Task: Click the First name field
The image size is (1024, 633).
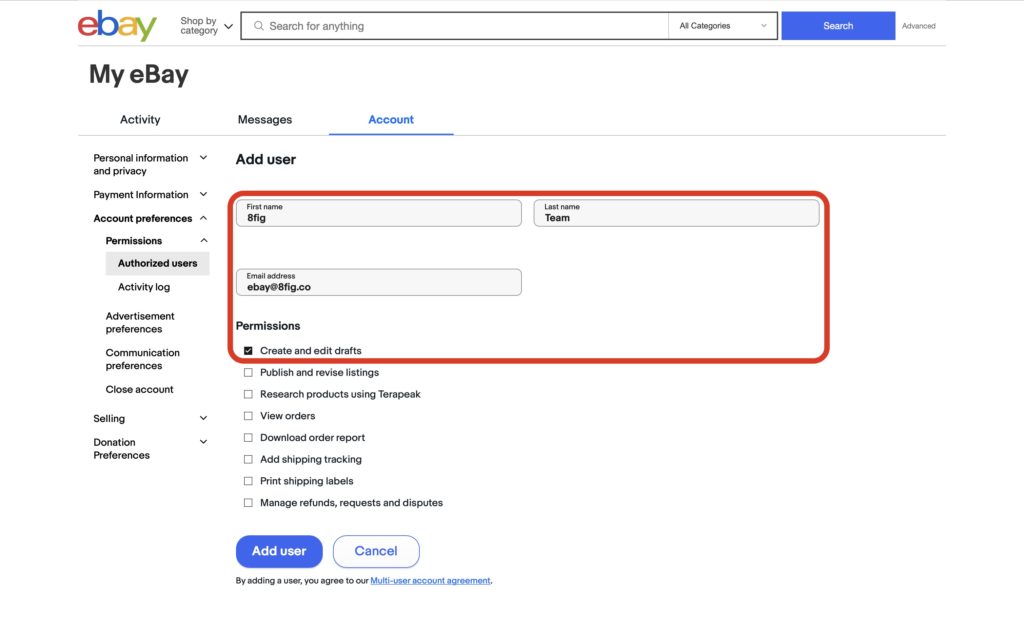Action: point(379,213)
